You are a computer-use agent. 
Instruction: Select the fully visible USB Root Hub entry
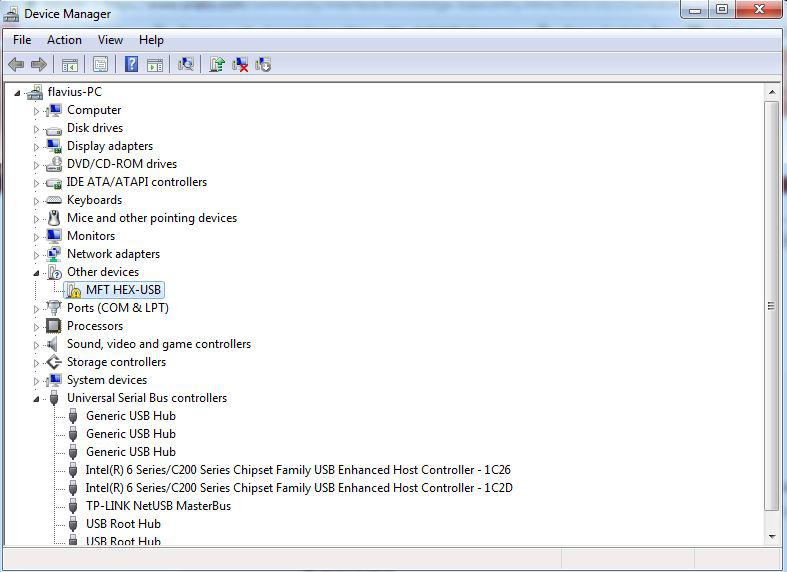(123, 524)
